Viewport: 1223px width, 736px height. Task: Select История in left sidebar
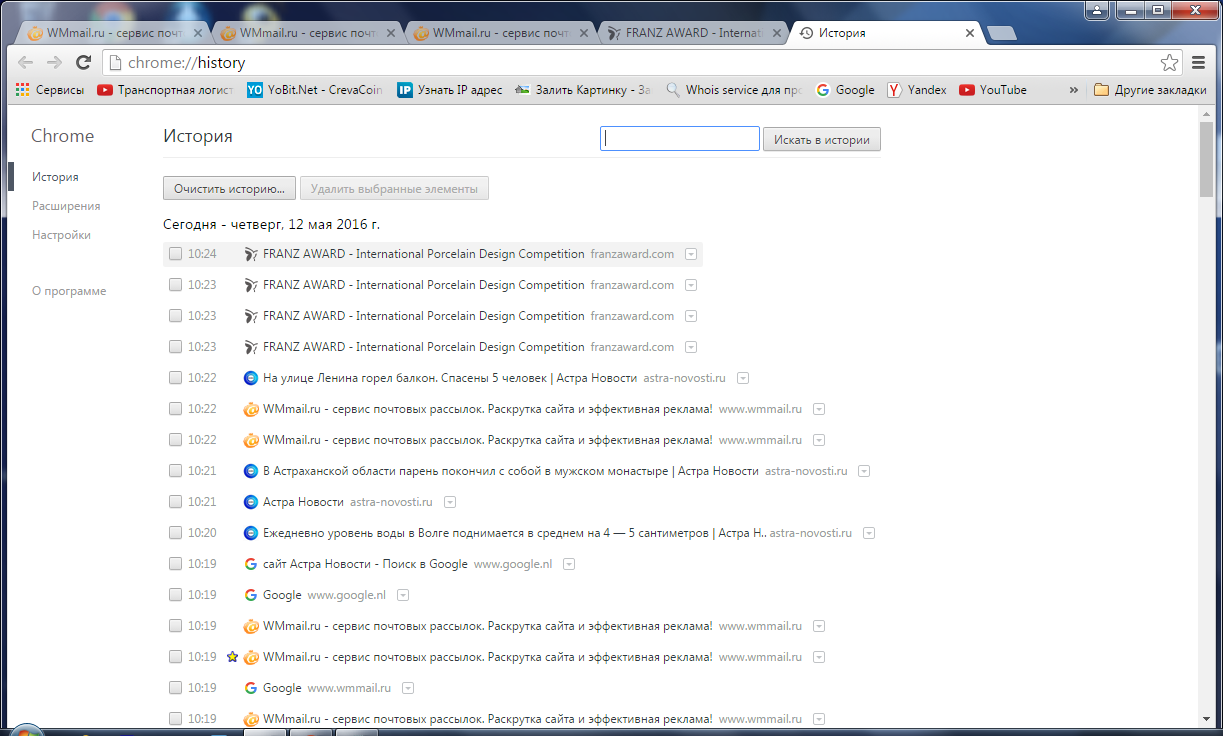click(x=55, y=177)
